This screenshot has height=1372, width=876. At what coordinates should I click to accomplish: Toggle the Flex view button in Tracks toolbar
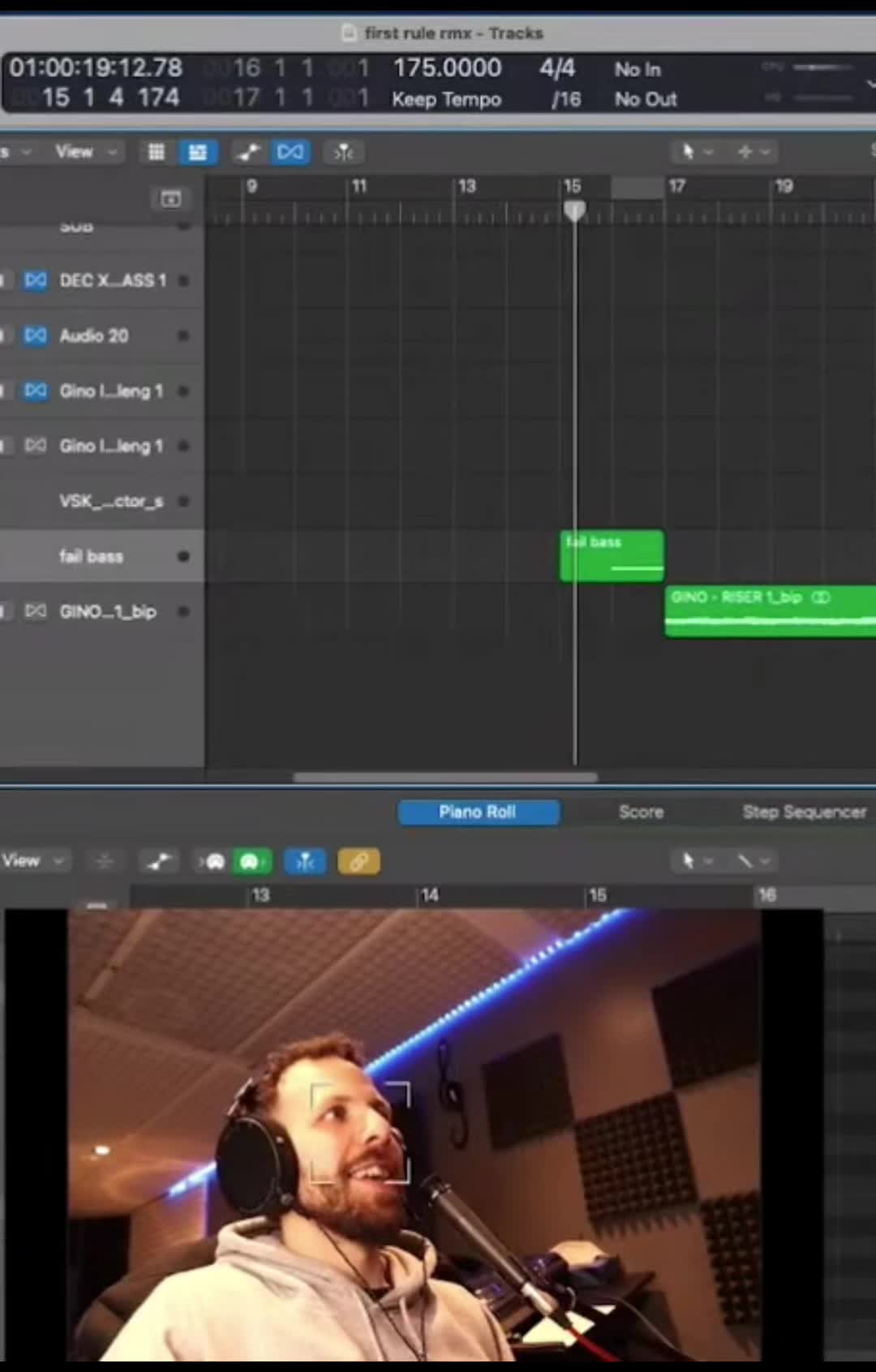[x=290, y=152]
